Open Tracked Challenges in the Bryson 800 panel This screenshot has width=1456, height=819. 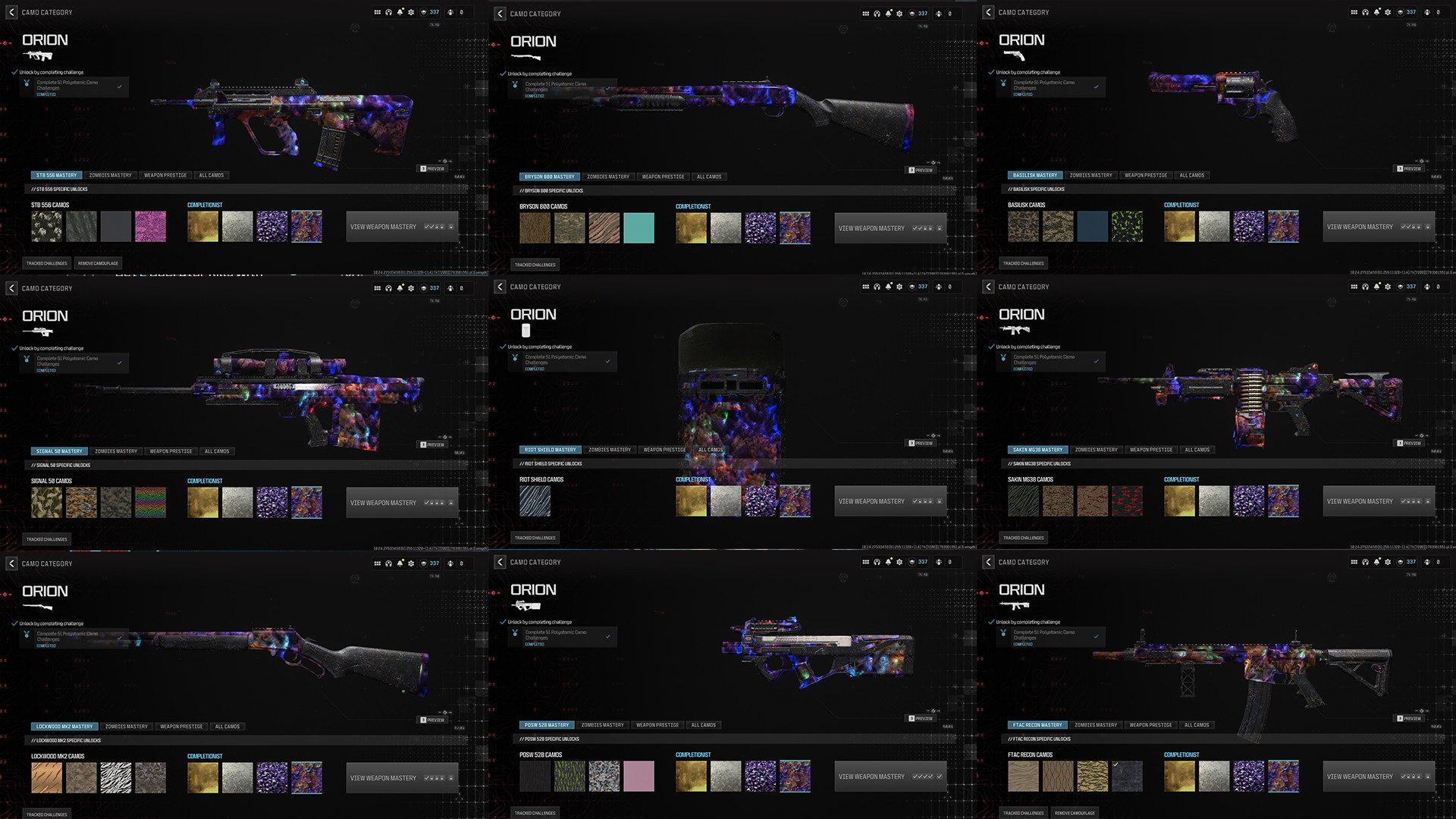(x=535, y=265)
